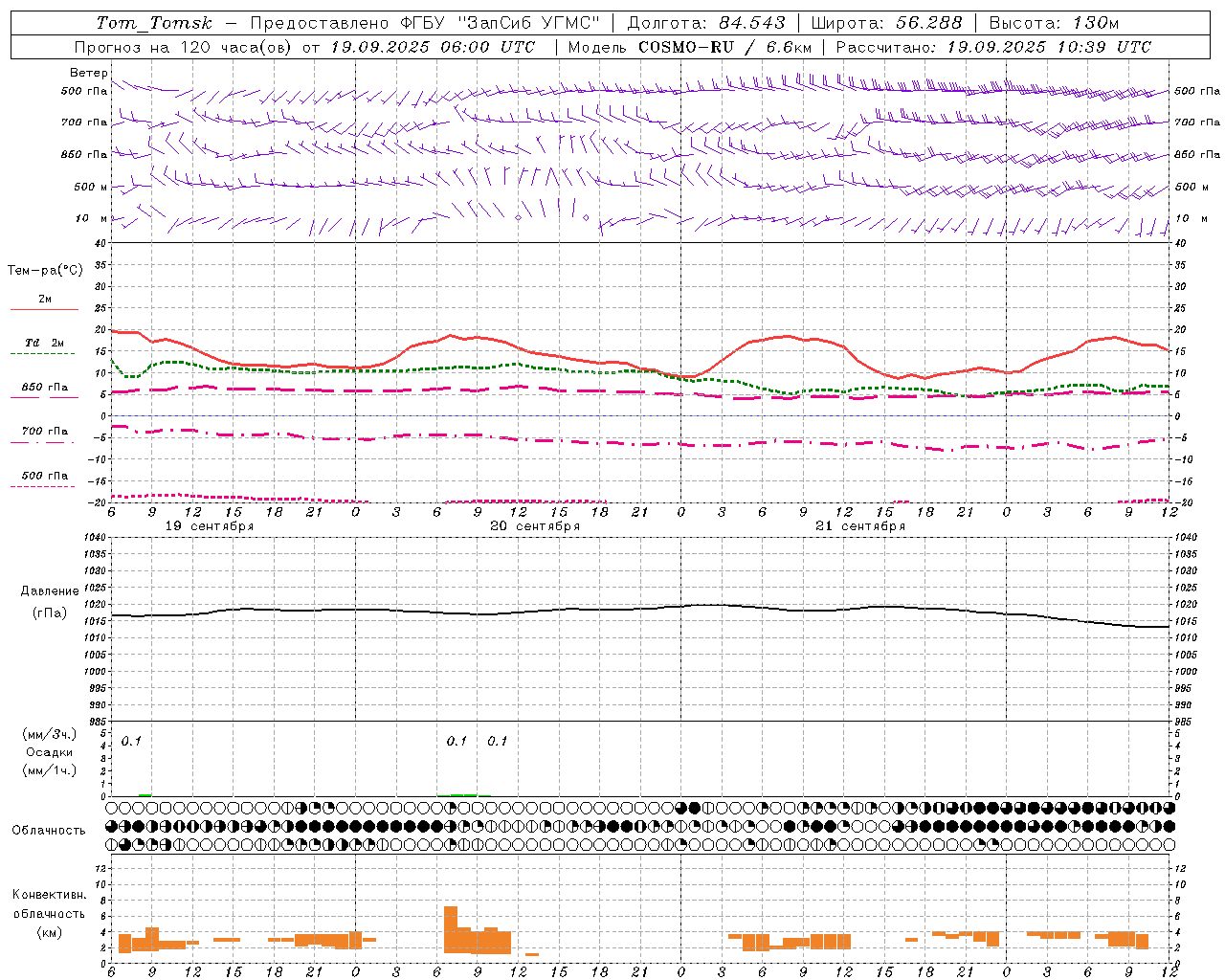Click the (мм/3ч.) precipitation unit label
Viewport: 1225px width, 980px height.
click(50, 735)
